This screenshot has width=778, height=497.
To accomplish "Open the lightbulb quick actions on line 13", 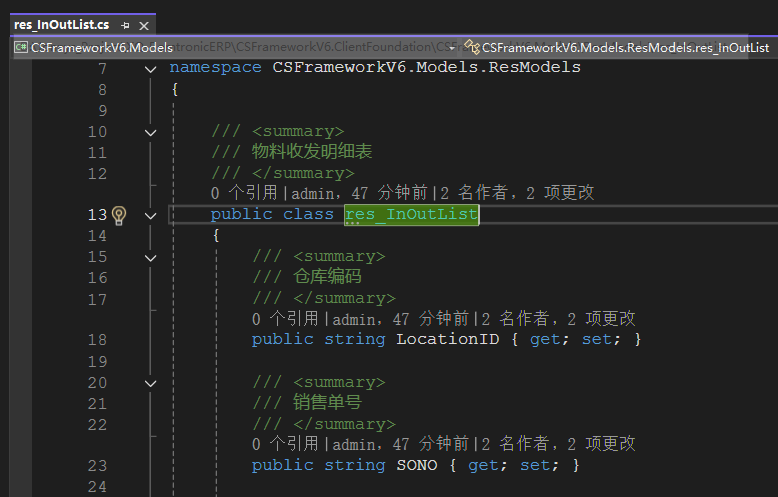I will click(x=119, y=215).
